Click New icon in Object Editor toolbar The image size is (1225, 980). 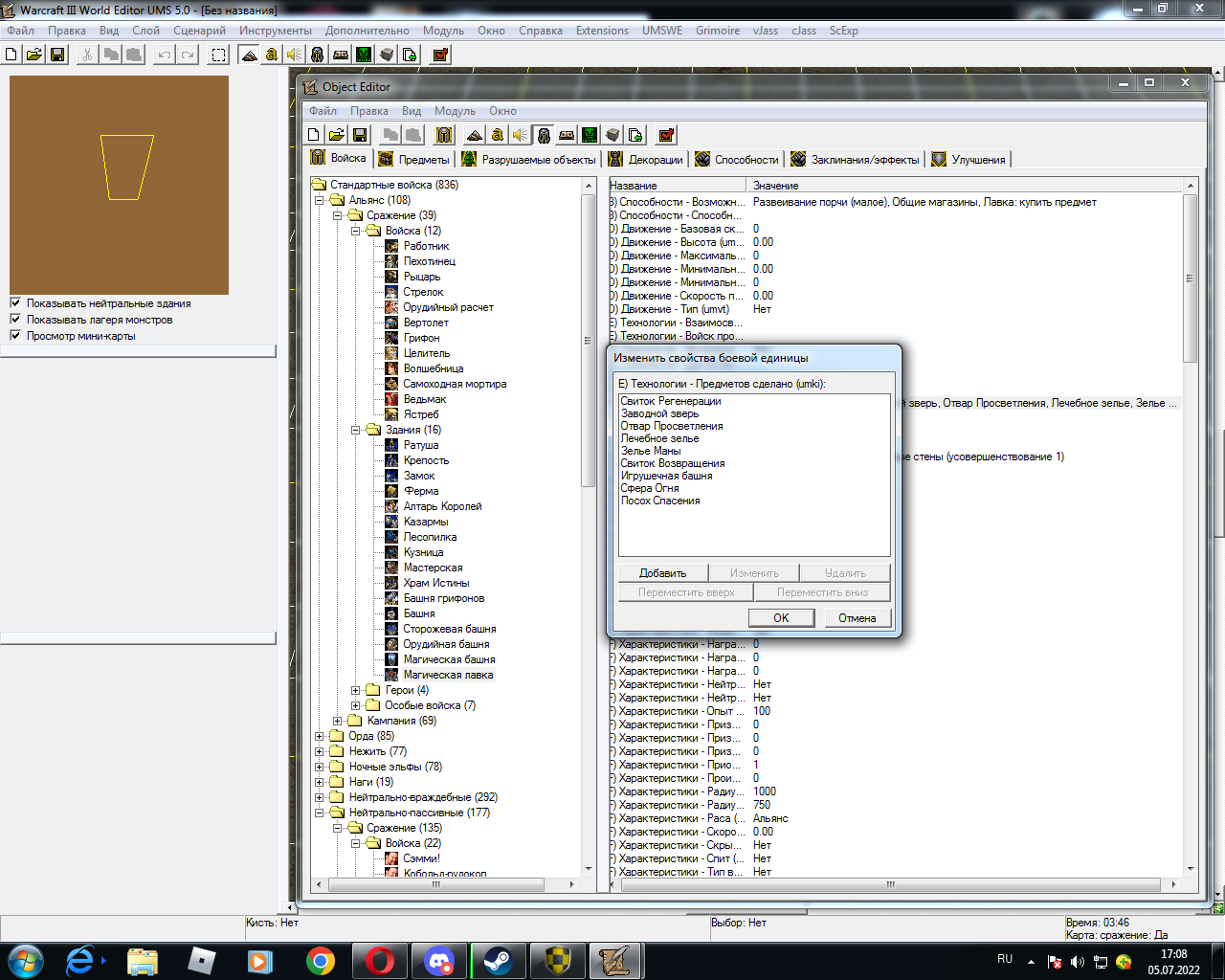tap(314, 135)
